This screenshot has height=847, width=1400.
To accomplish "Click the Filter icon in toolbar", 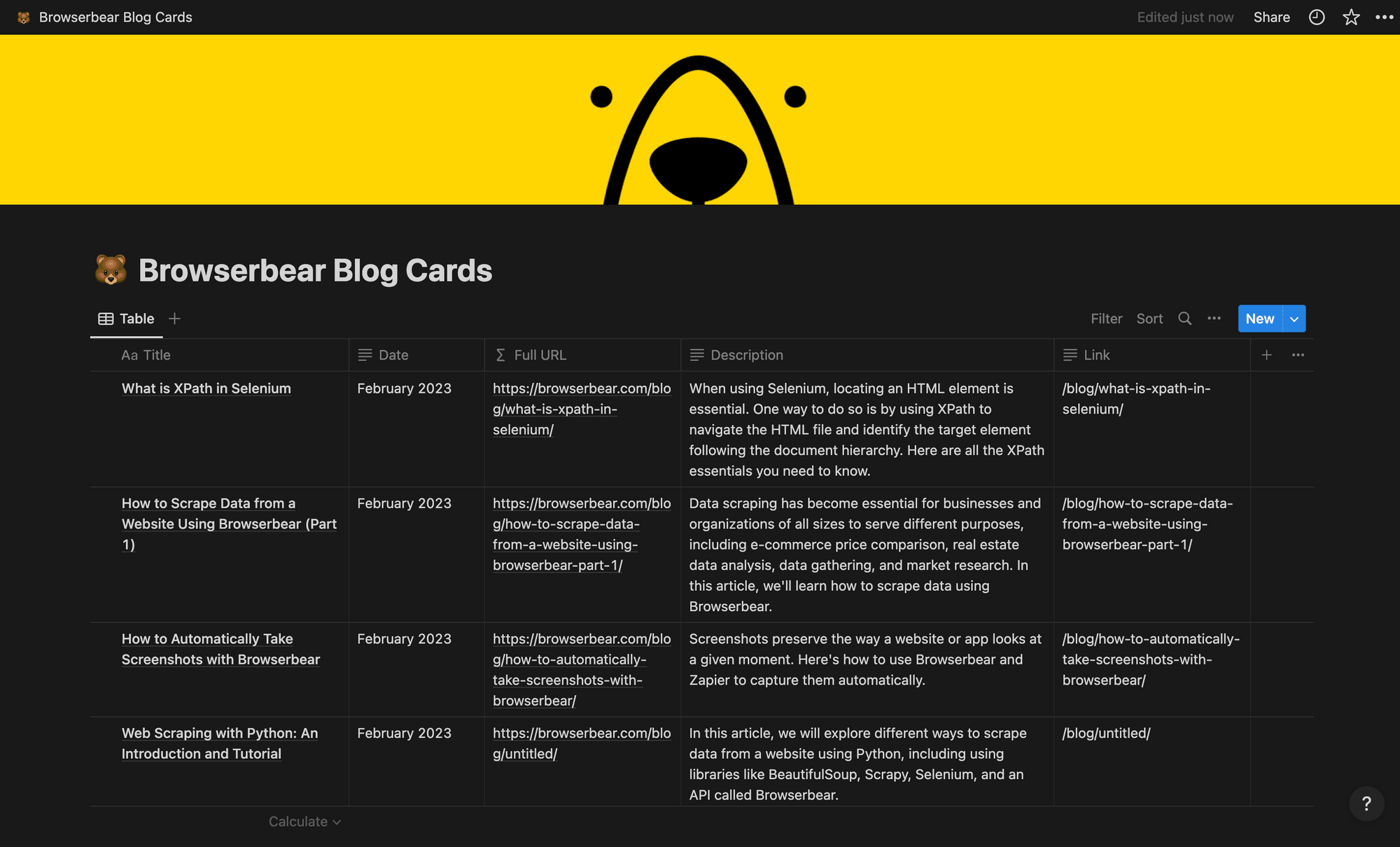I will coord(1107,318).
